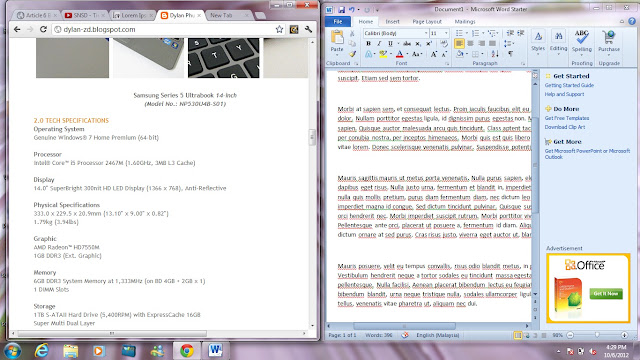Open the Font dialog launcher
The image size is (640, 360).
coord(447,64)
